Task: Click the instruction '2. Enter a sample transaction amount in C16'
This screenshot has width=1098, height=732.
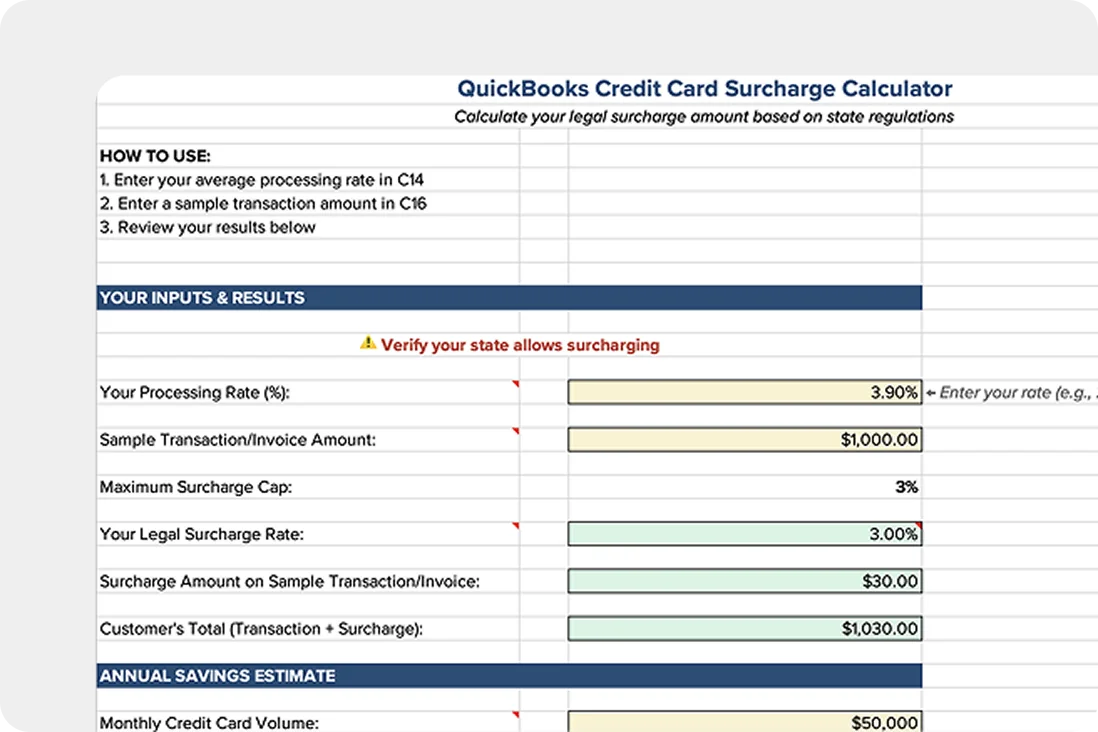Action: (263, 204)
